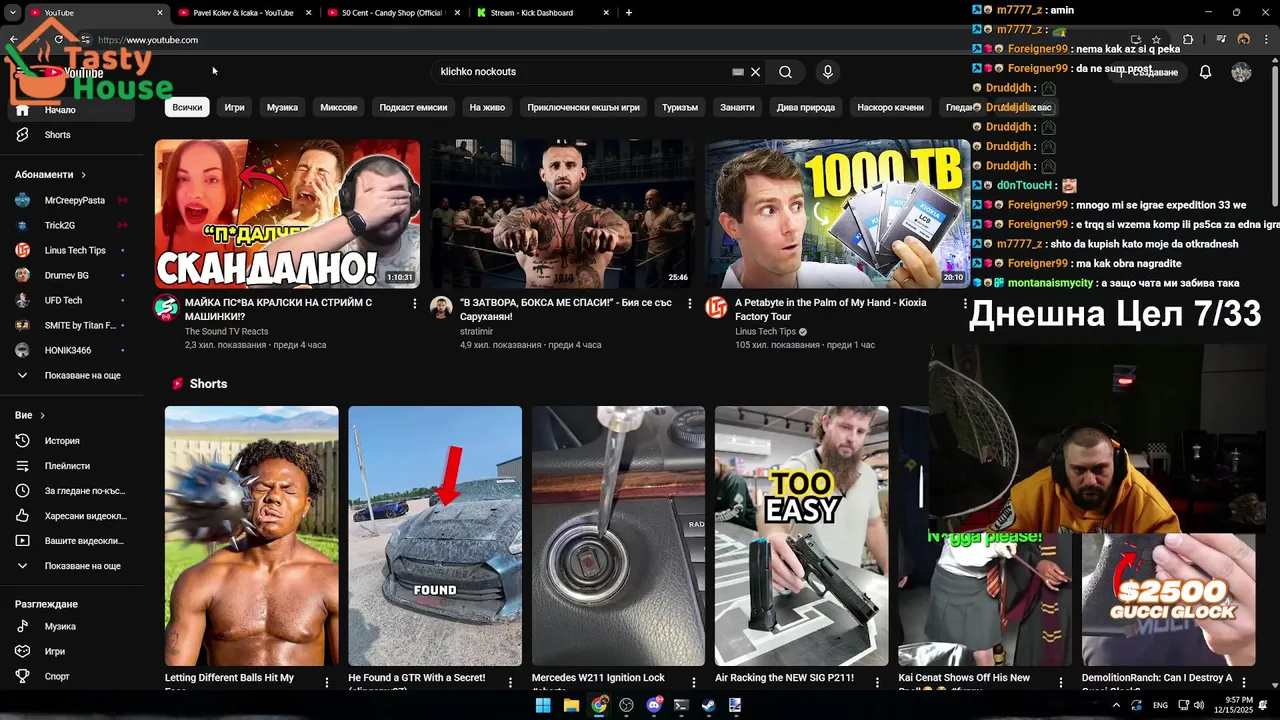The image size is (1280, 720).
Task: Open the Chrome three-dot menu
Action: tap(1266, 40)
